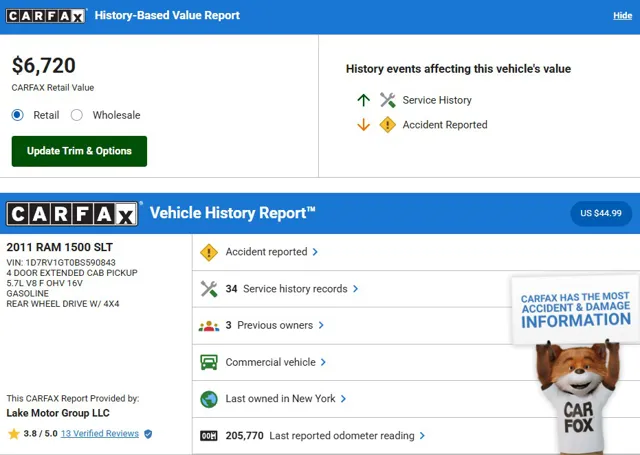Click the Service History value event text
Viewport: 640px width, 455px height.
(437, 100)
